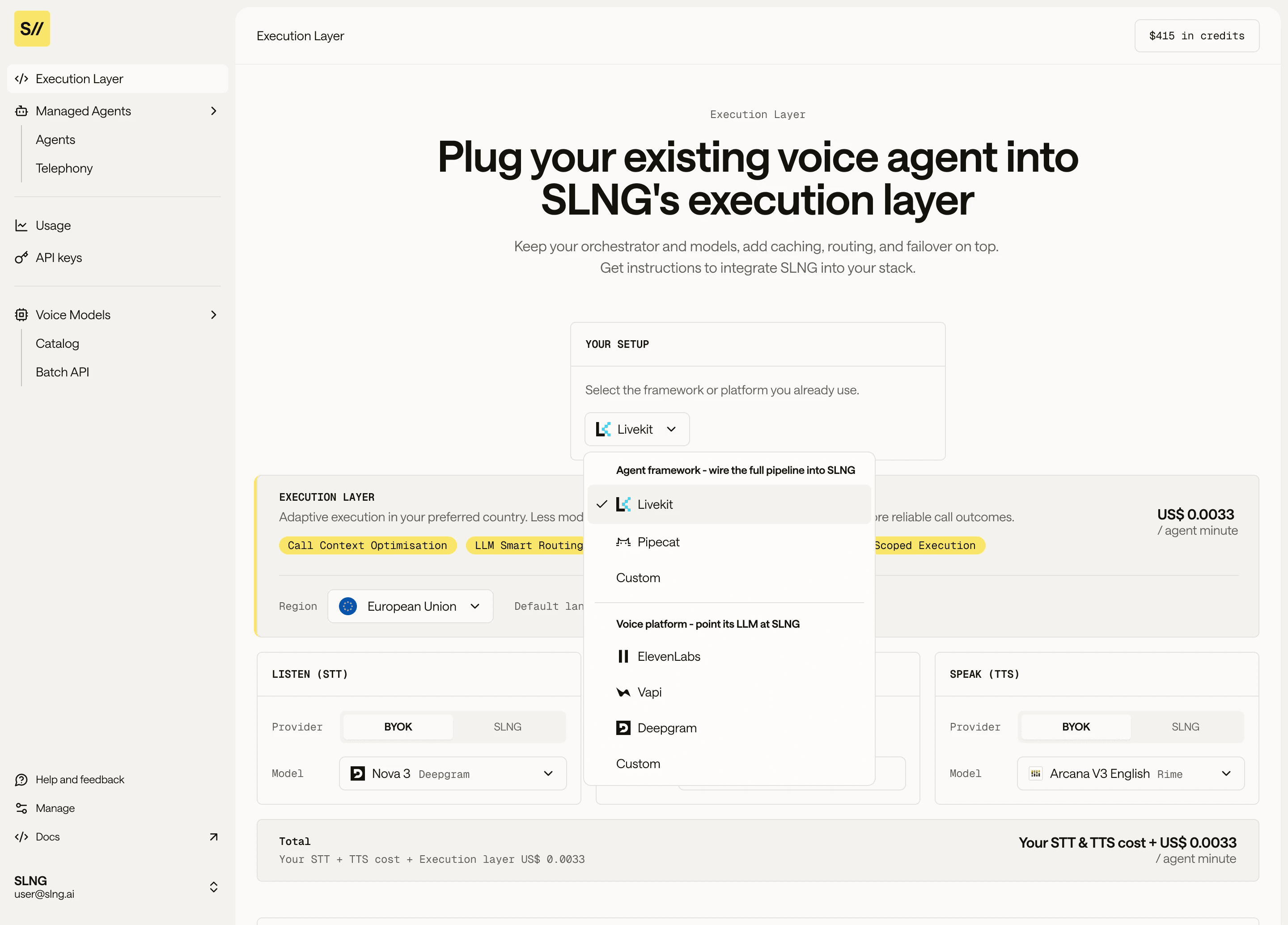Open the Usage page

point(118,225)
